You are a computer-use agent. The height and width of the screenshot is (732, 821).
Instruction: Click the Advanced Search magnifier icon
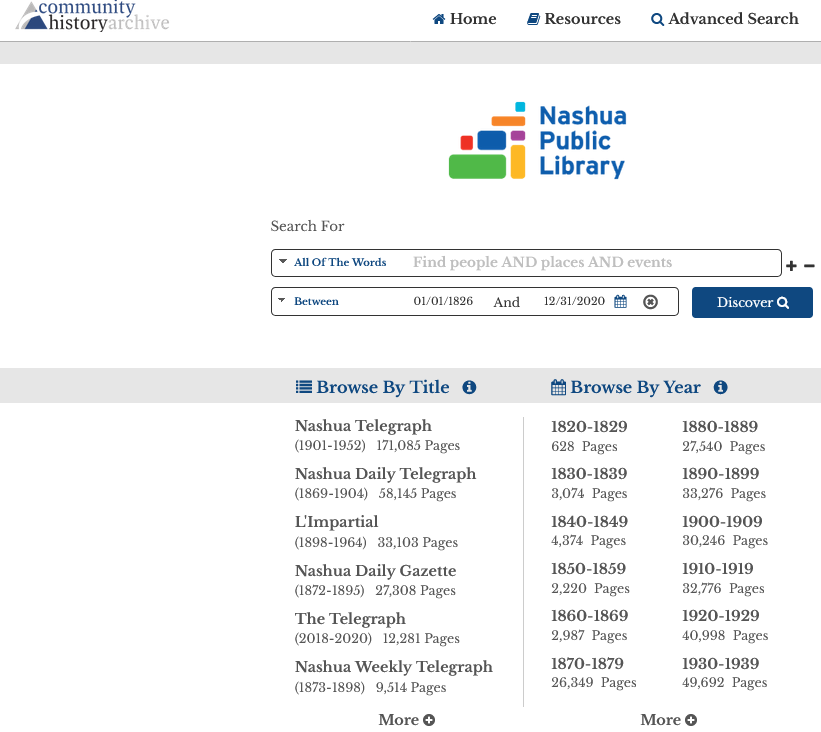[658, 19]
